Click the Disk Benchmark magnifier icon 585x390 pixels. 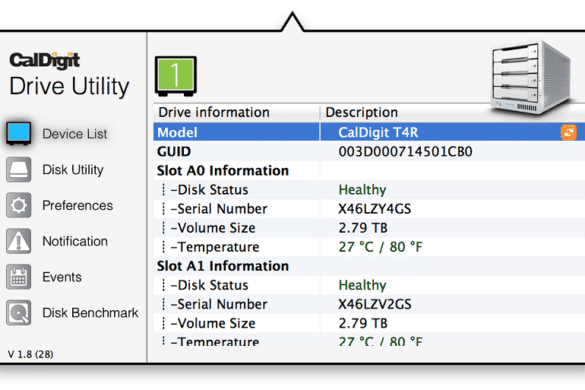19,313
